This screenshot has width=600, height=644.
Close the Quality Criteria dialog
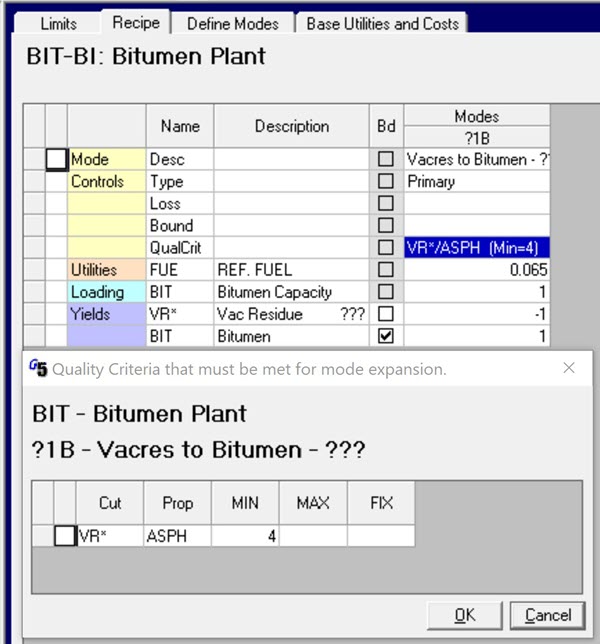pos(569,368)
